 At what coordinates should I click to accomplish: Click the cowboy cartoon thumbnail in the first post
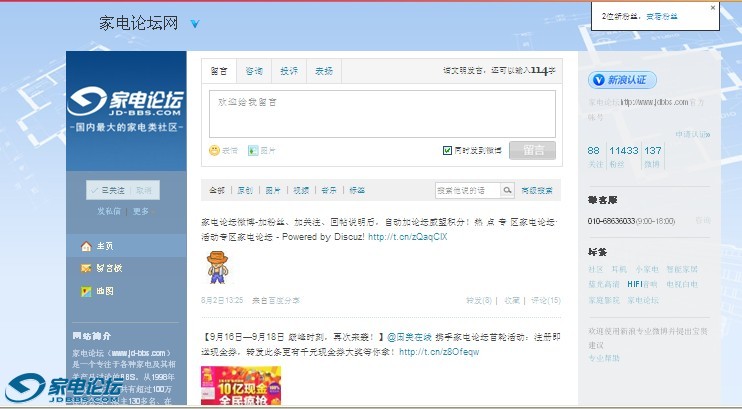pyautogui.click(x=217, y=267)
